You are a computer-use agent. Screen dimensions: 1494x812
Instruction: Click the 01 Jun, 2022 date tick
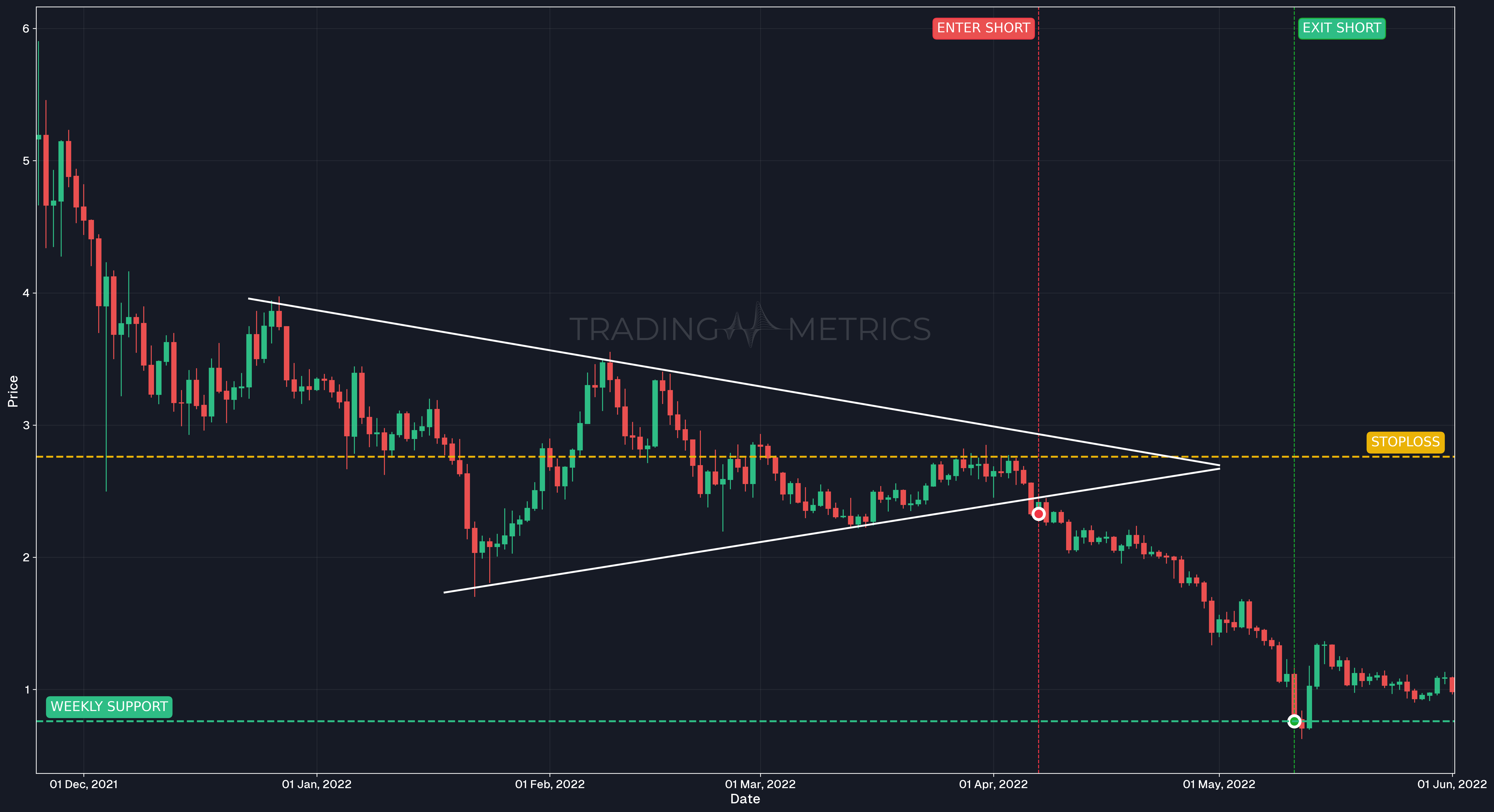click(1452, 784)
